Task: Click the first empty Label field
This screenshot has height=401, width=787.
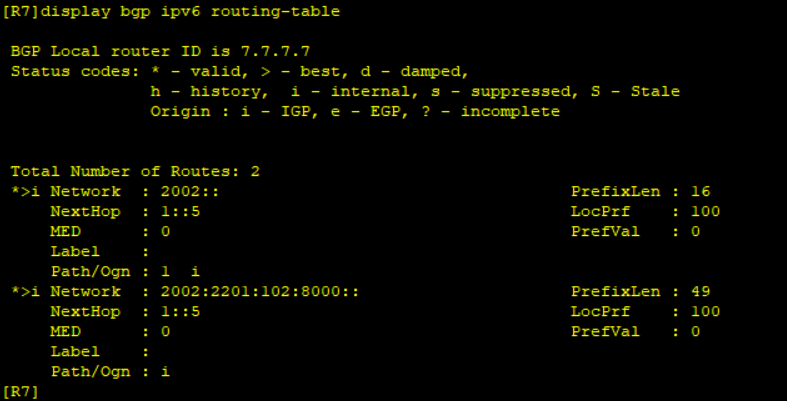Action: click(99, 252)
